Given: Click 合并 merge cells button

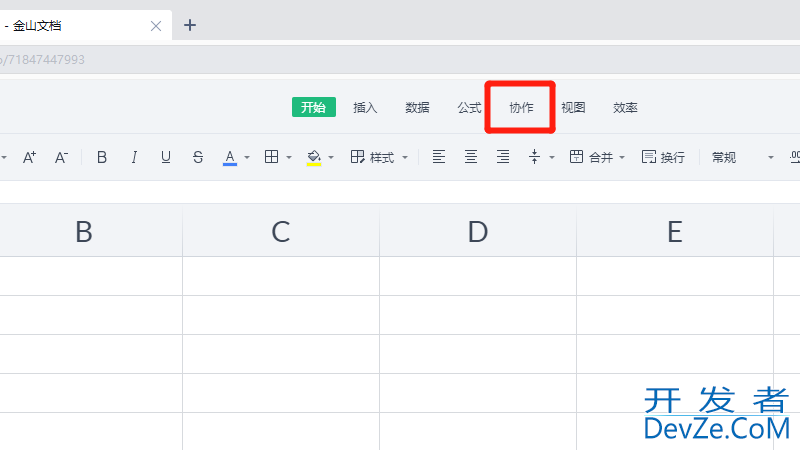Looking at the screenshot, I should (x=591, y=157).
